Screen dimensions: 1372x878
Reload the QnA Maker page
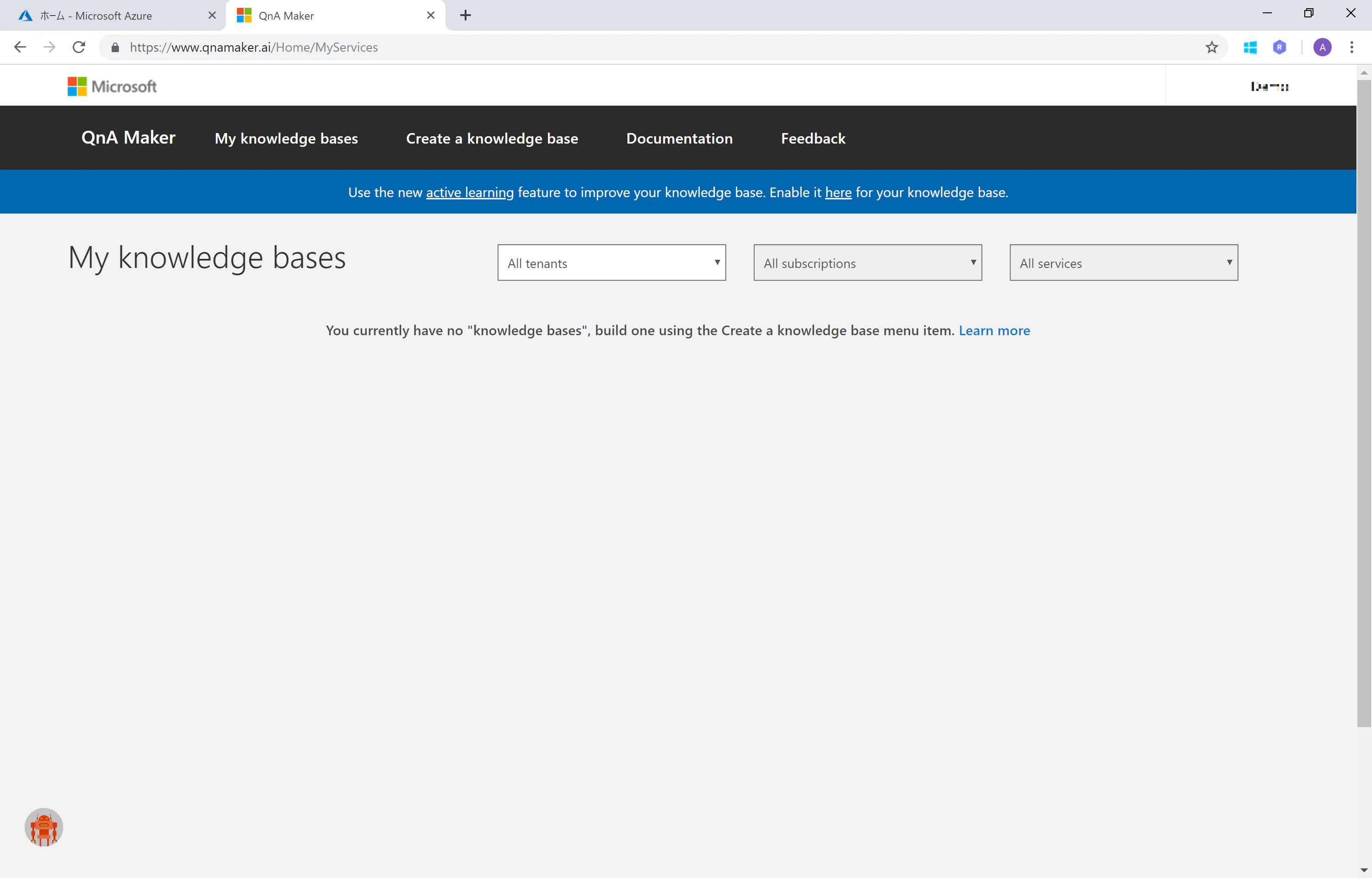click(79, 47)
